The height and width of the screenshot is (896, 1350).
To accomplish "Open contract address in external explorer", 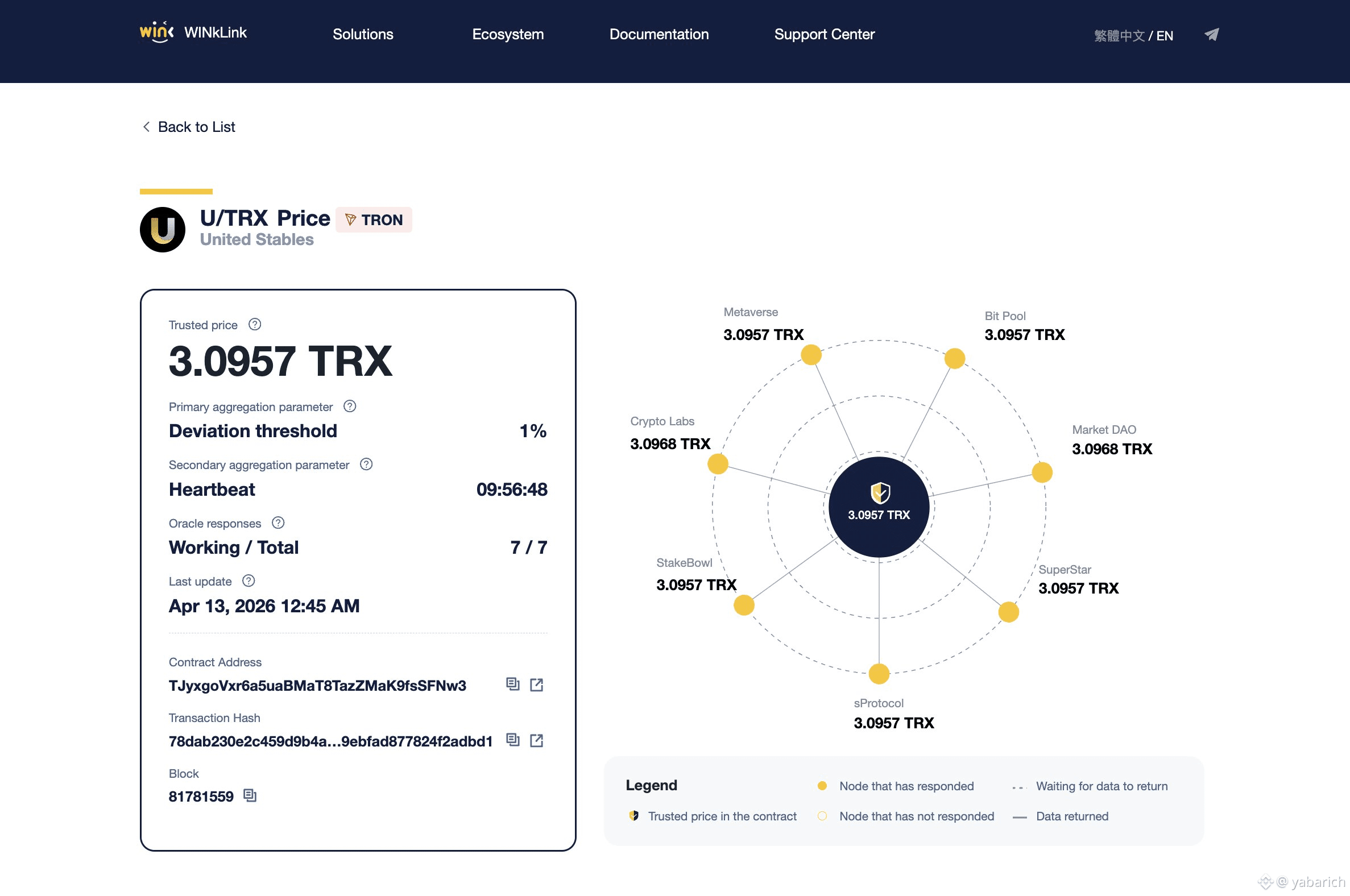I will 536,685.
